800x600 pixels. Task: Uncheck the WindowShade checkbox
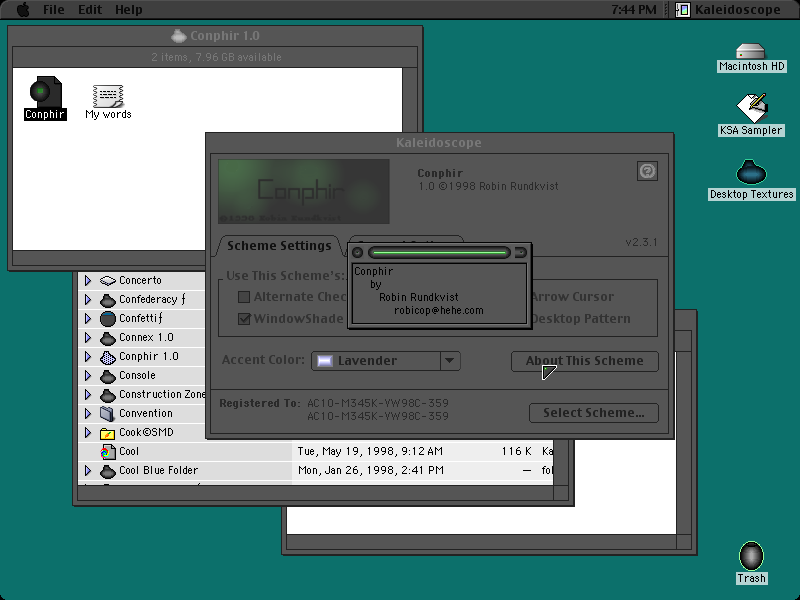[244, 319]
